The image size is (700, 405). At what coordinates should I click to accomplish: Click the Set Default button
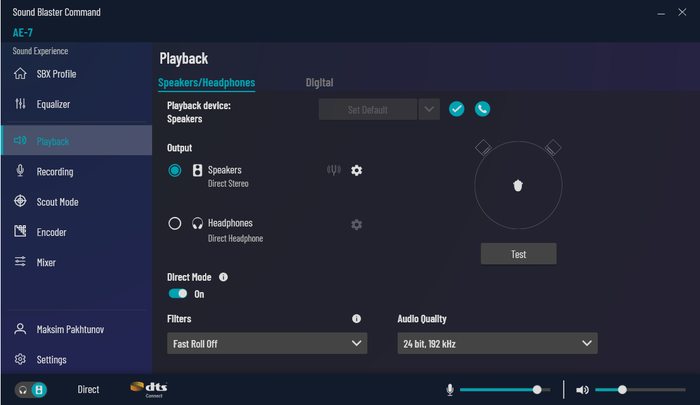(368, 109)
